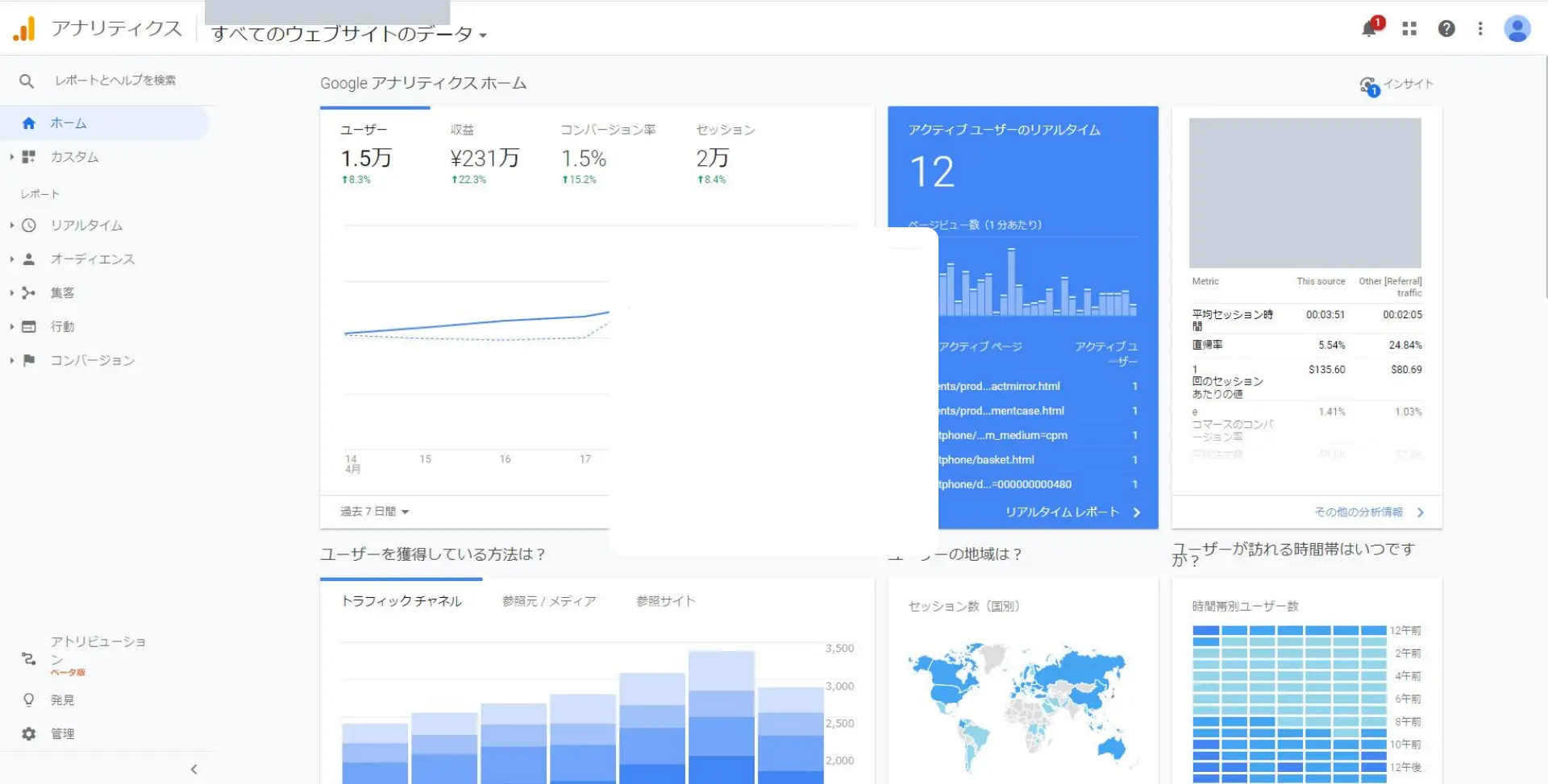Click the 平均セッション時間 value 00:03:51
This screenshot has height=784, width=1548.
tap(1325, 315)
